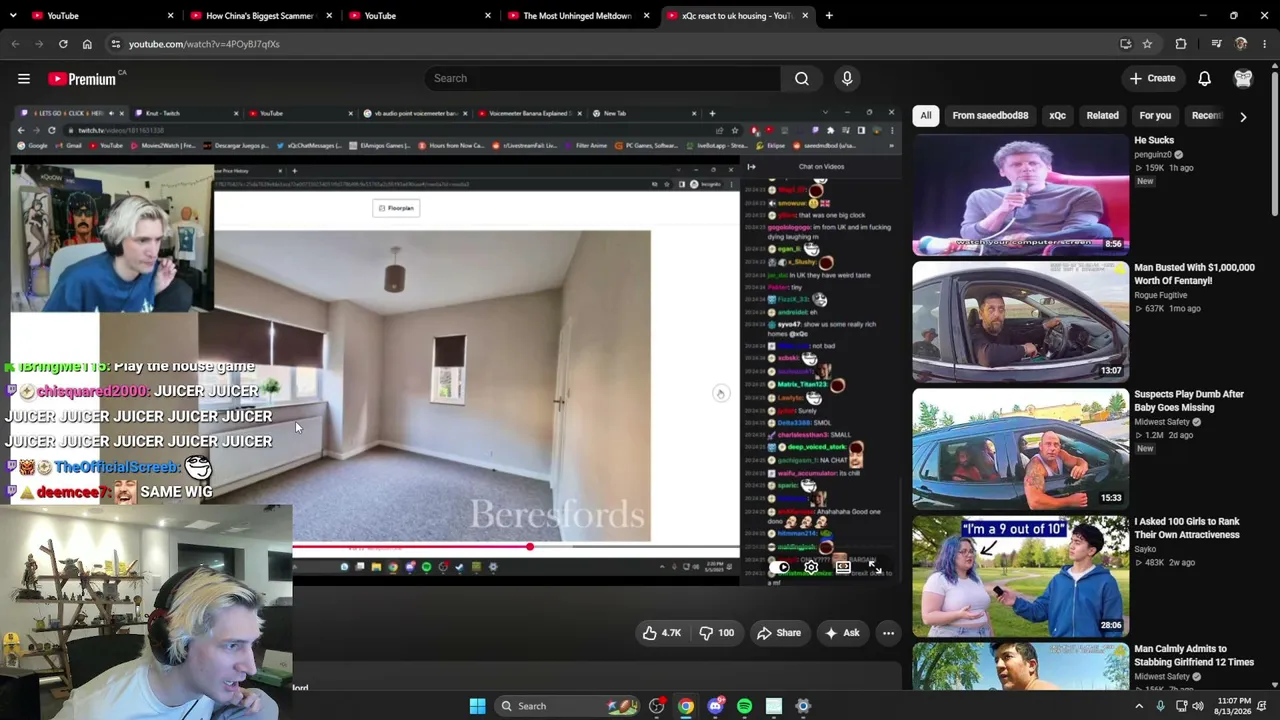
Task: Like the video with thumbs up
Action: pyautogui.click(x=662, y=633)
